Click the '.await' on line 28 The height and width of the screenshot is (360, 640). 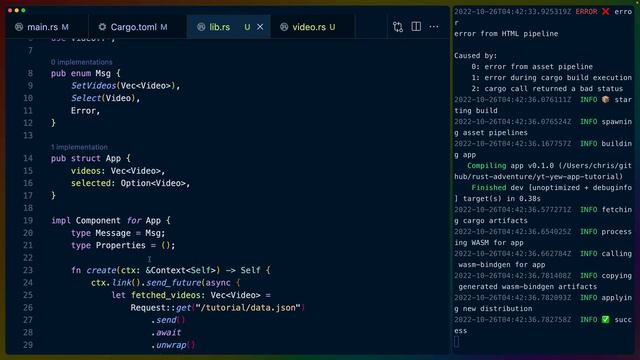tap(166, 332)
